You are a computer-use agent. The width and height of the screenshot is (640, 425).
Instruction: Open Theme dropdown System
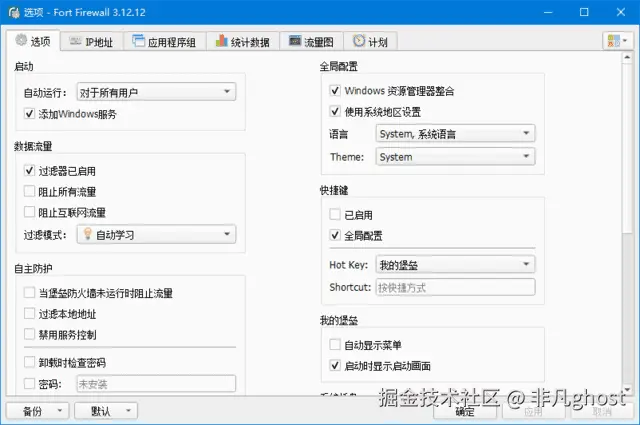455,157
